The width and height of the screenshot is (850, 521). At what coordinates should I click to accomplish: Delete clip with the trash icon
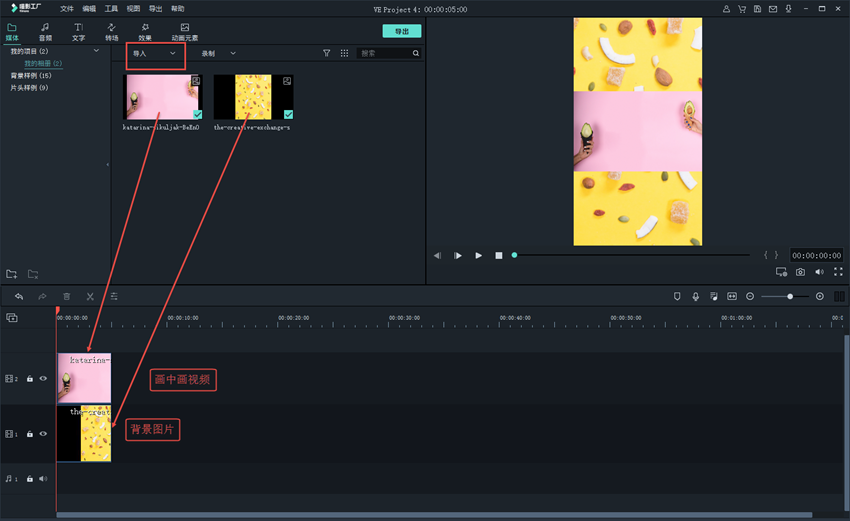(x=67, y=296)
